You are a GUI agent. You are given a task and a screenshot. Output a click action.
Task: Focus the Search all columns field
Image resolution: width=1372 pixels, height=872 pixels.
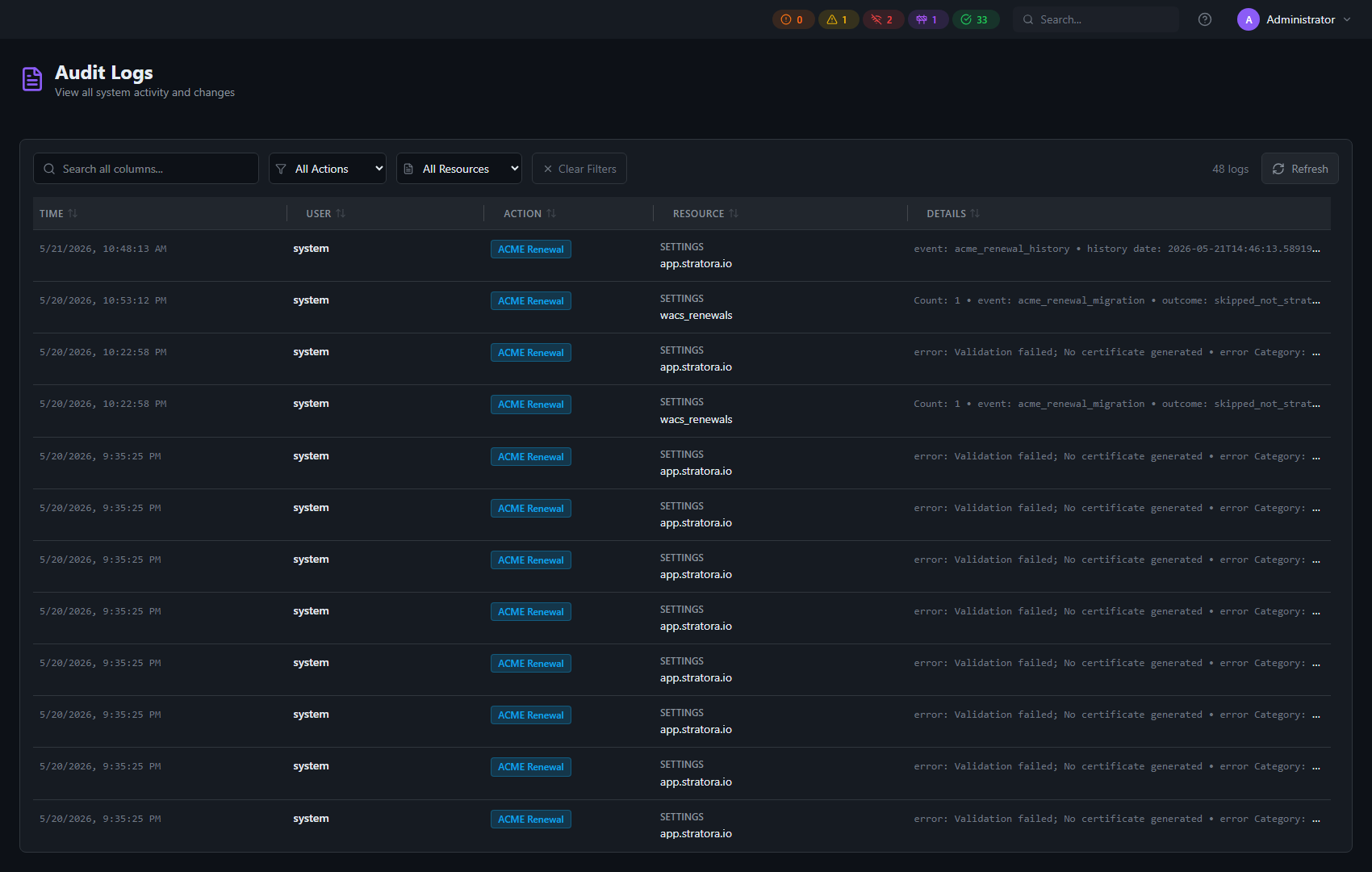tap(146, 169)
